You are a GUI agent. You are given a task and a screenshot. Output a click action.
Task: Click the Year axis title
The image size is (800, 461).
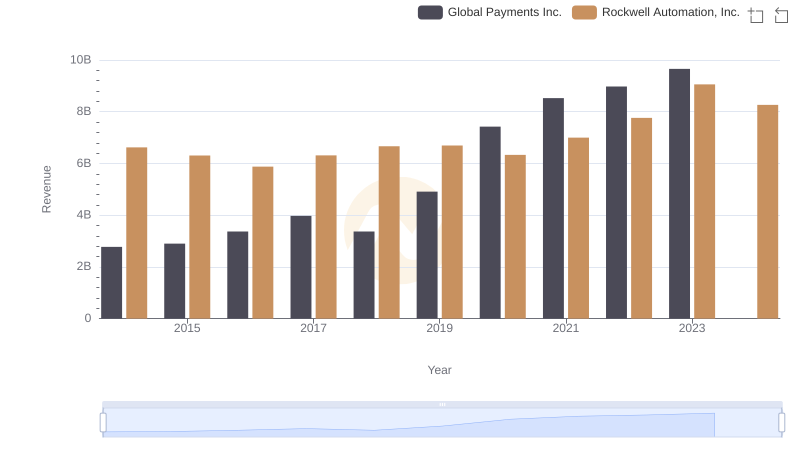[439, 370]
